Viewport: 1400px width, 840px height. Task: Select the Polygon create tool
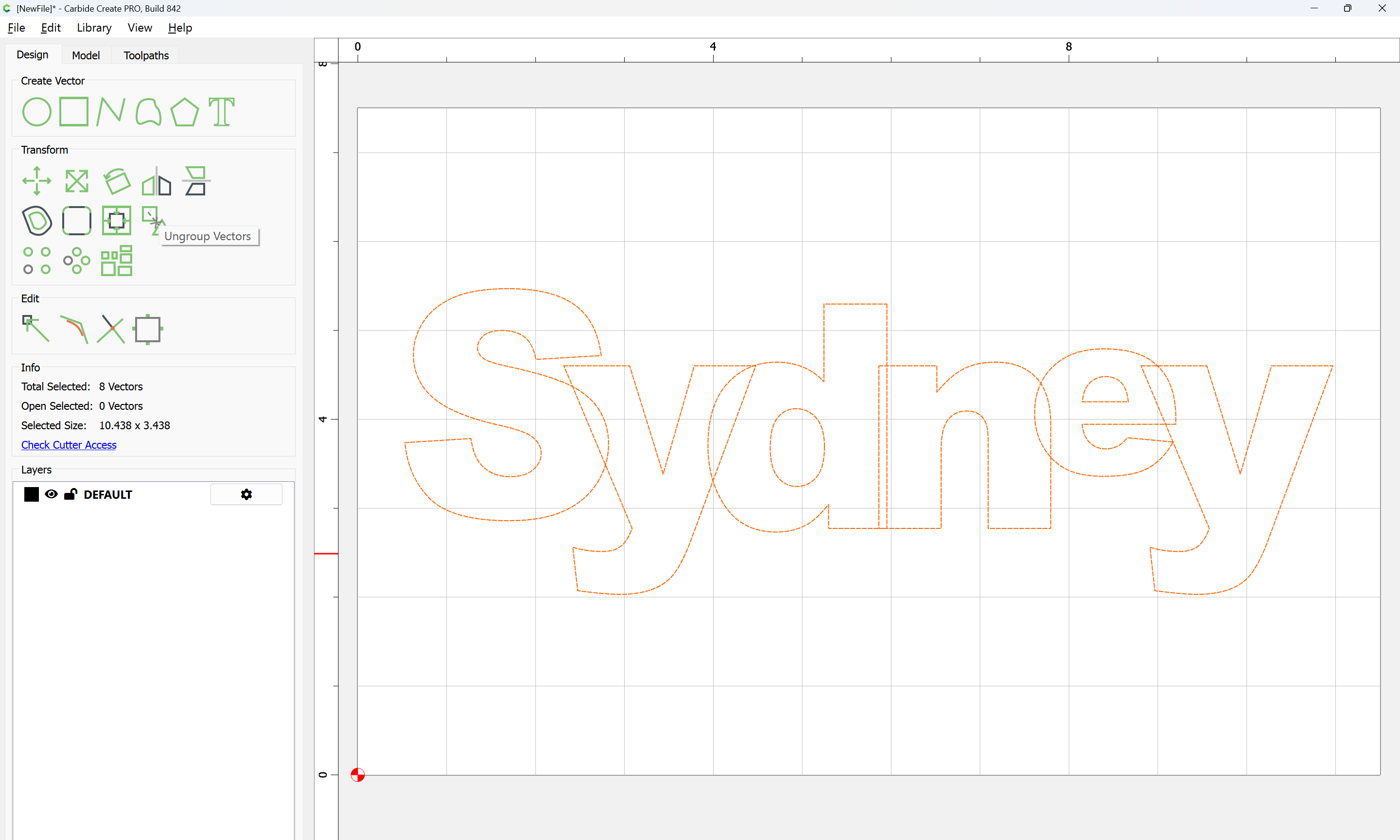click(184, 111)
